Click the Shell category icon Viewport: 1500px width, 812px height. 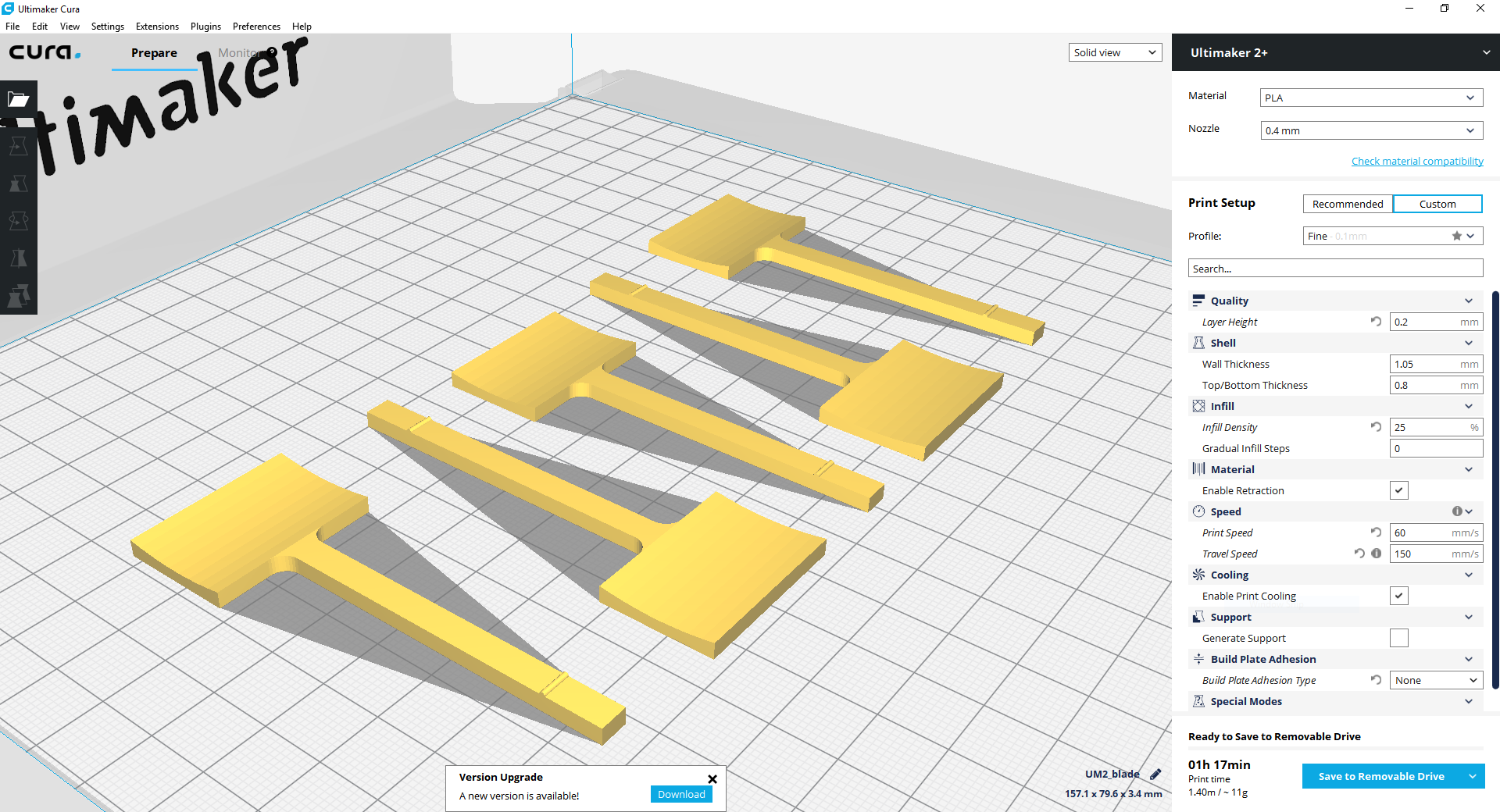pos(1198,343)
